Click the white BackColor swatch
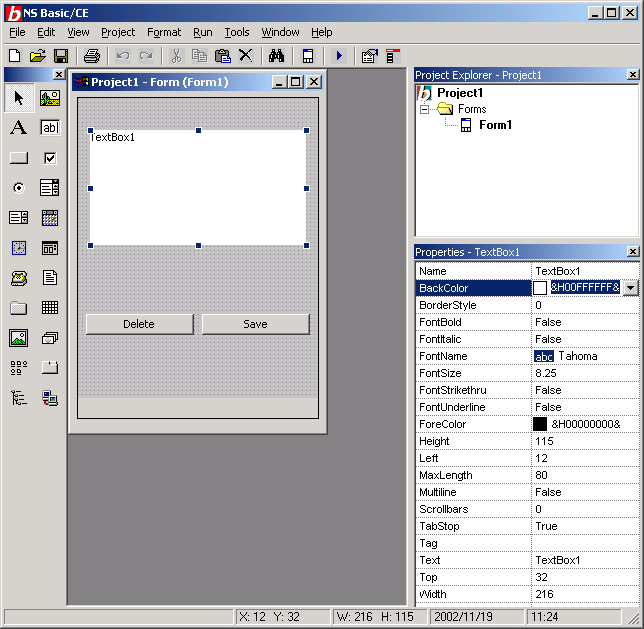Image resolution: width=644 pixels, height=629 pixels. tap(540, 288)
